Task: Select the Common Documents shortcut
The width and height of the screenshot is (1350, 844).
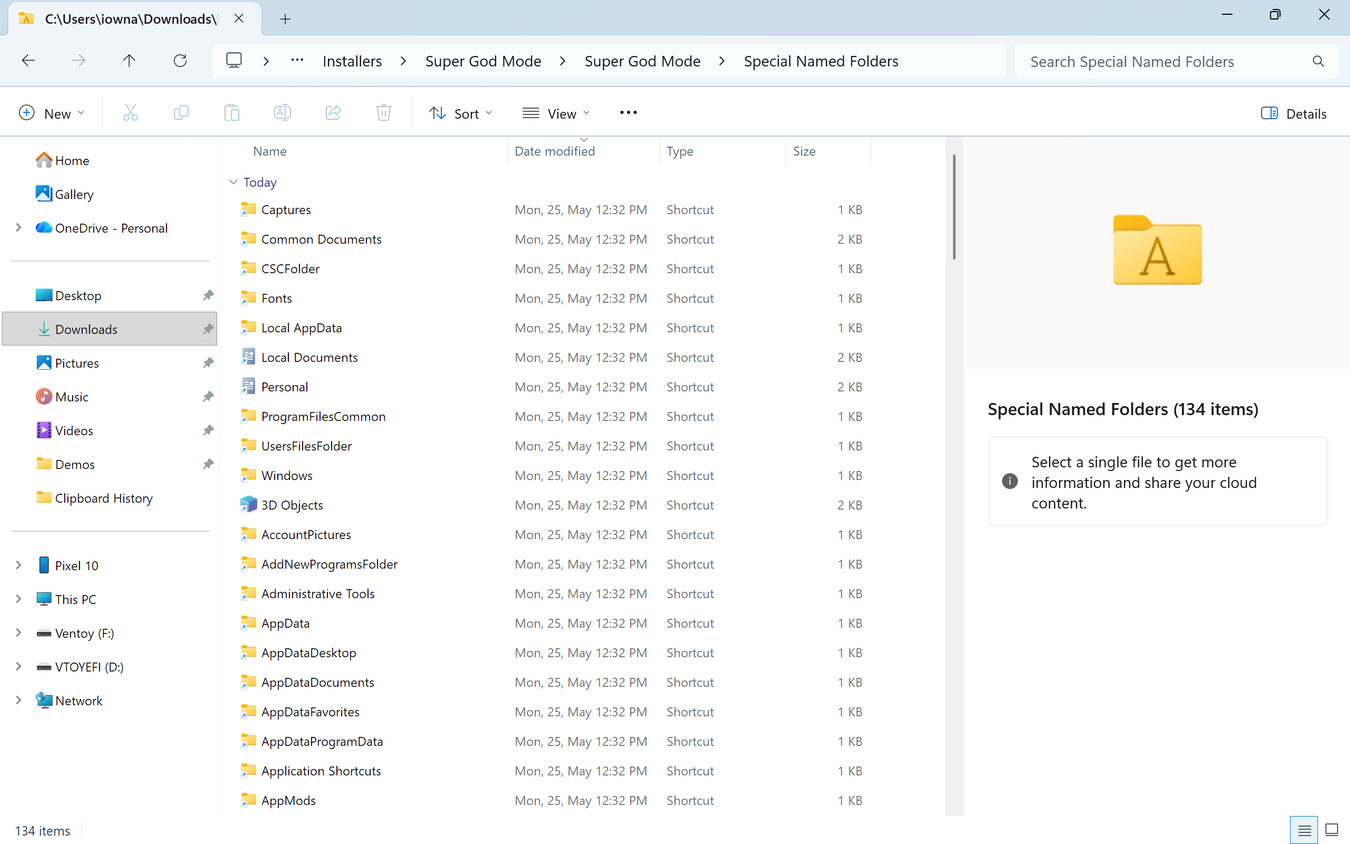Action: (x=321, y=239)
